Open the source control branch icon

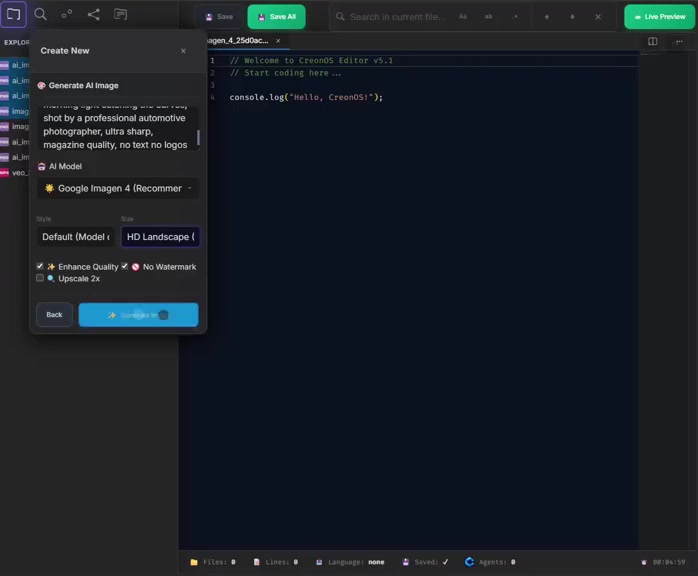point(67,14)
